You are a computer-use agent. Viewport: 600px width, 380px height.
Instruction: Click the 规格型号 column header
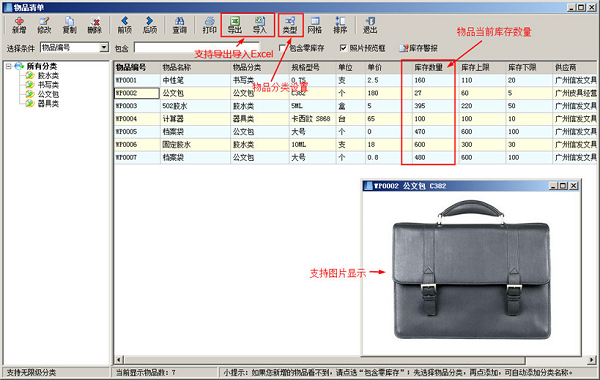[312, 67]
